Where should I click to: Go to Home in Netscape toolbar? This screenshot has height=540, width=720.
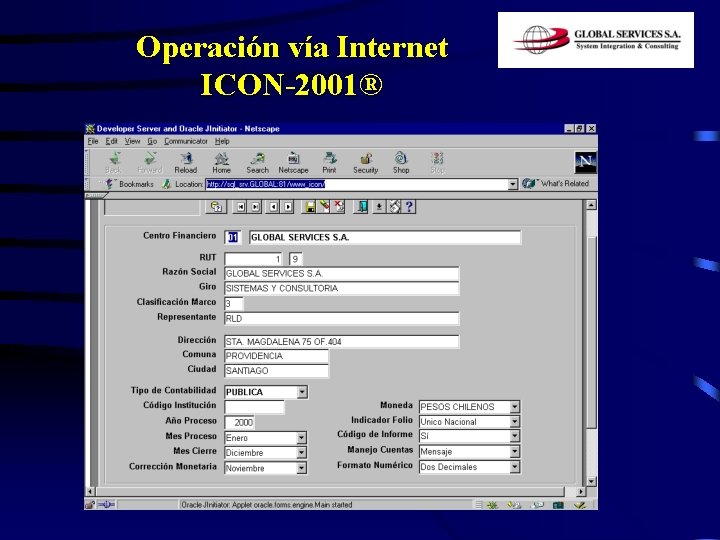pos(221,163)
